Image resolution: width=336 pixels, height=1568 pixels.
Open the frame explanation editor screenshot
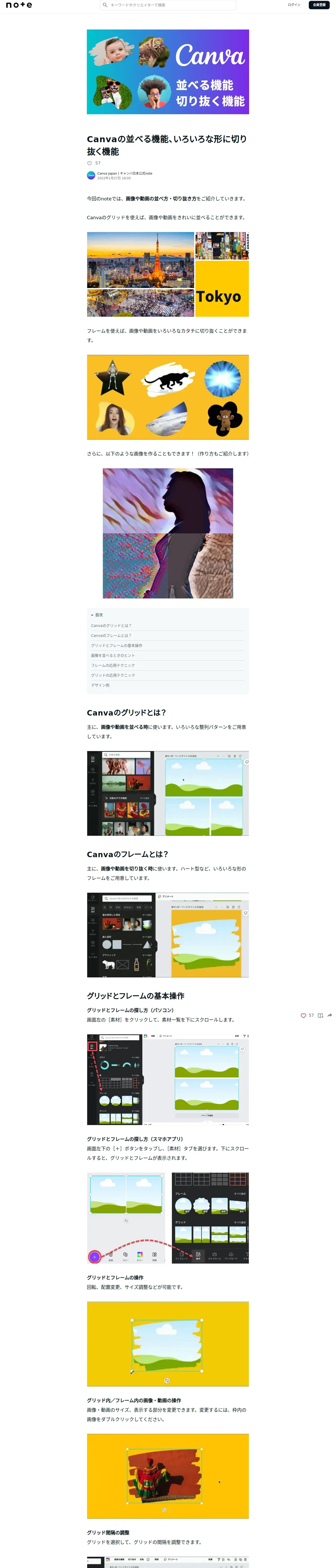pyautogui.click(x=168, y=935)
